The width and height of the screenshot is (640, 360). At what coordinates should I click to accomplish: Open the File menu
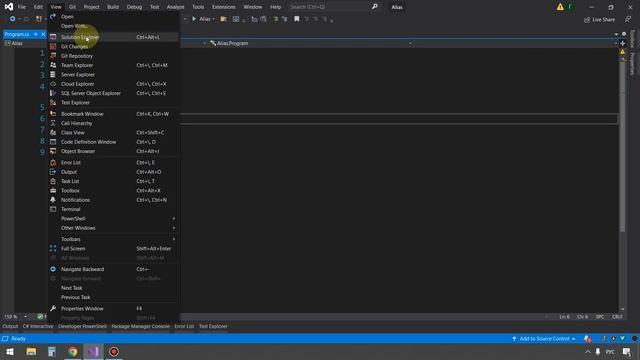coord(22,7)
